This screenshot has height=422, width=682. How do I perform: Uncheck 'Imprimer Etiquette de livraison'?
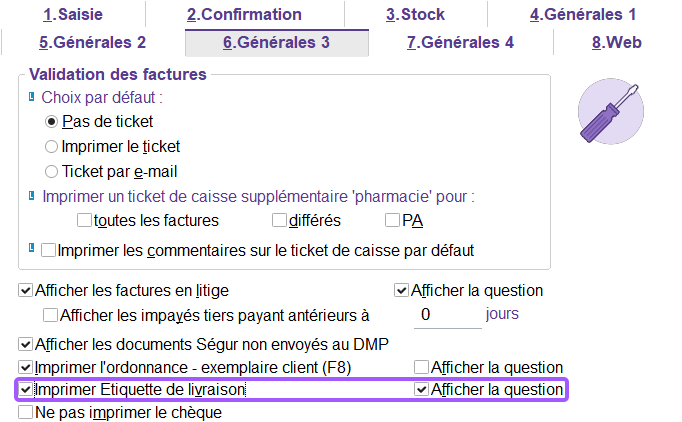[x=26, y=389]
